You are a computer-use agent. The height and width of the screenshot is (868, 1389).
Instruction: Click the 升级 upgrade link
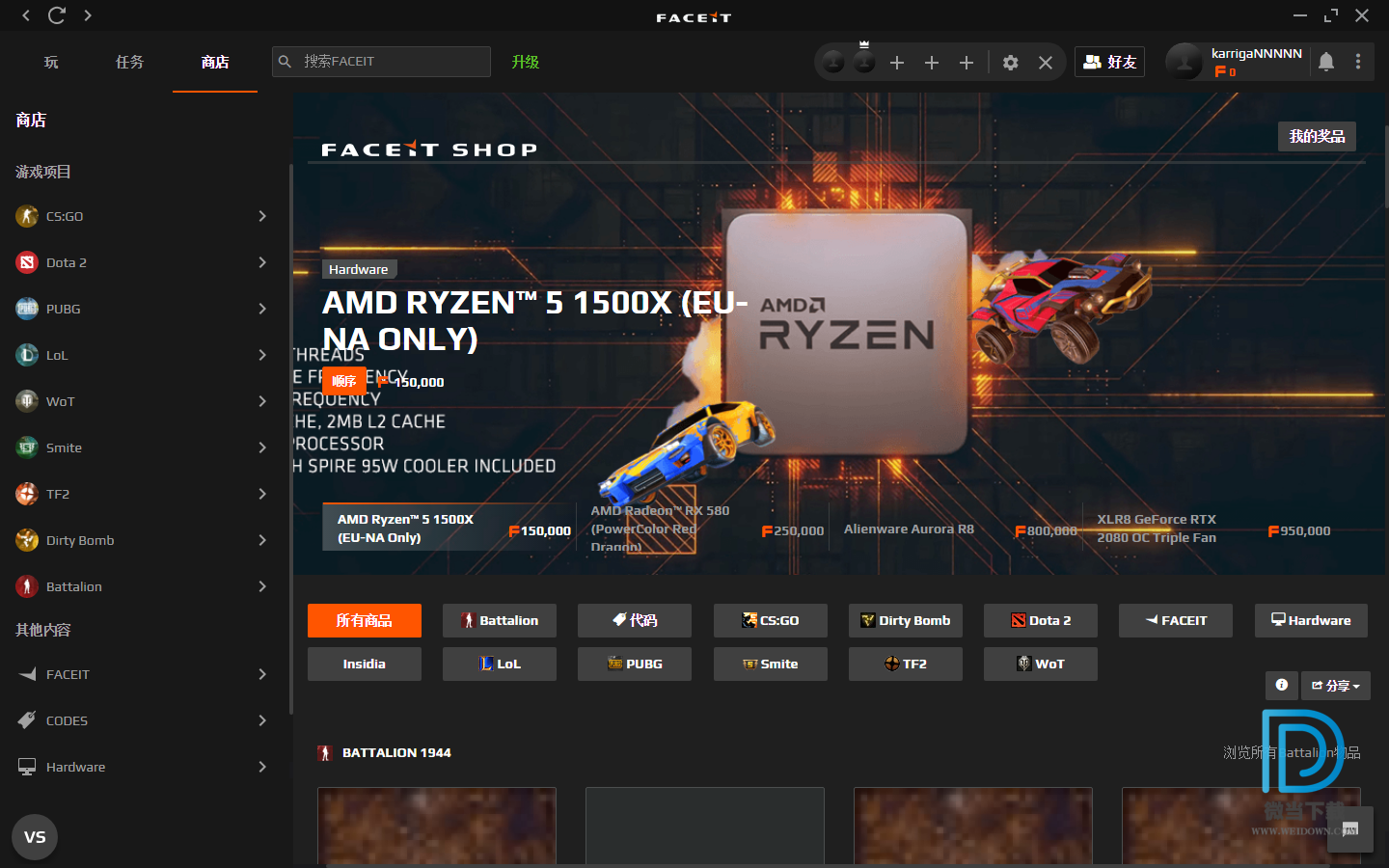[525, 62]
